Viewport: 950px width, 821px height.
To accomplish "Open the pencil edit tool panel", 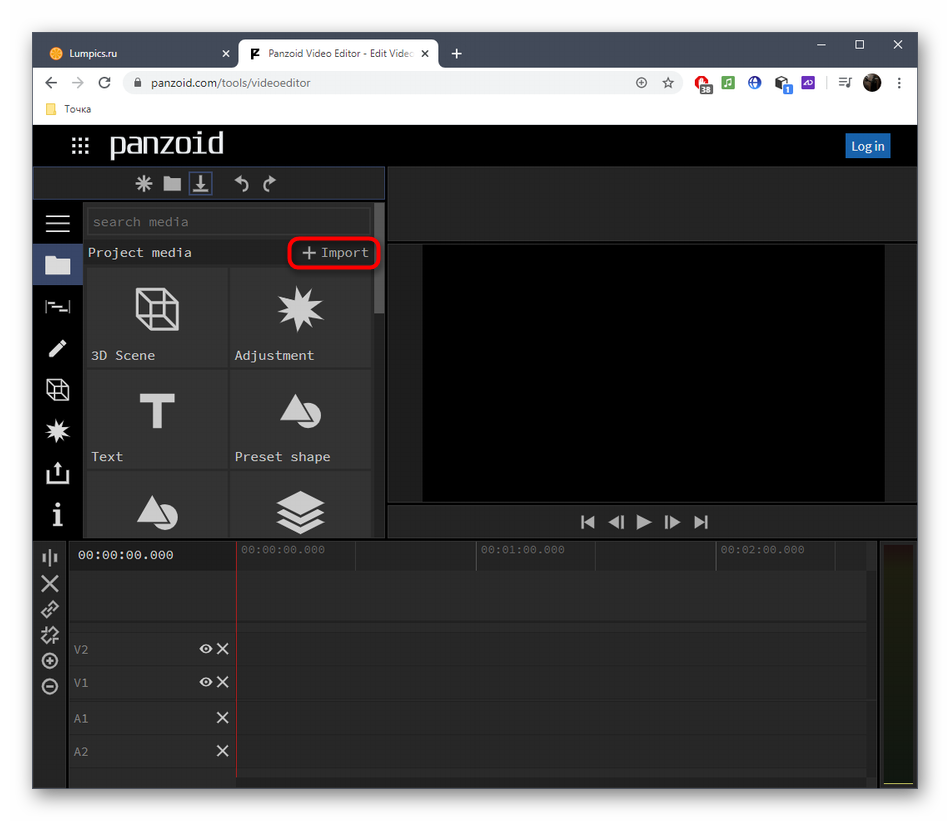I will 57,348.
